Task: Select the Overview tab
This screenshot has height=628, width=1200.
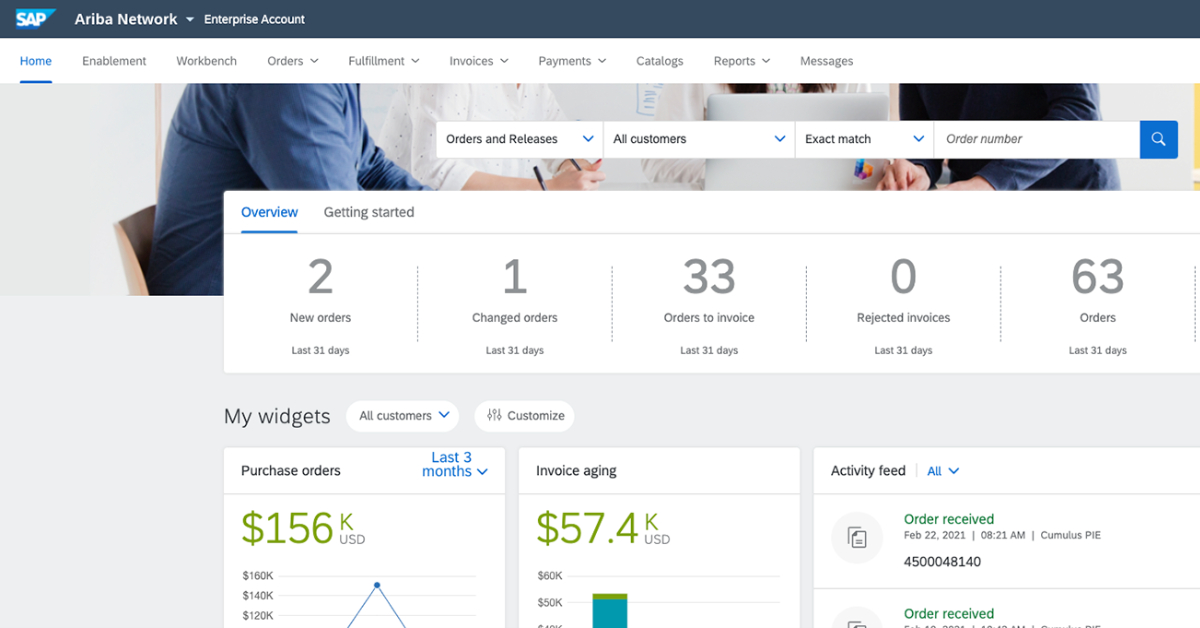Action: [270, 212]
